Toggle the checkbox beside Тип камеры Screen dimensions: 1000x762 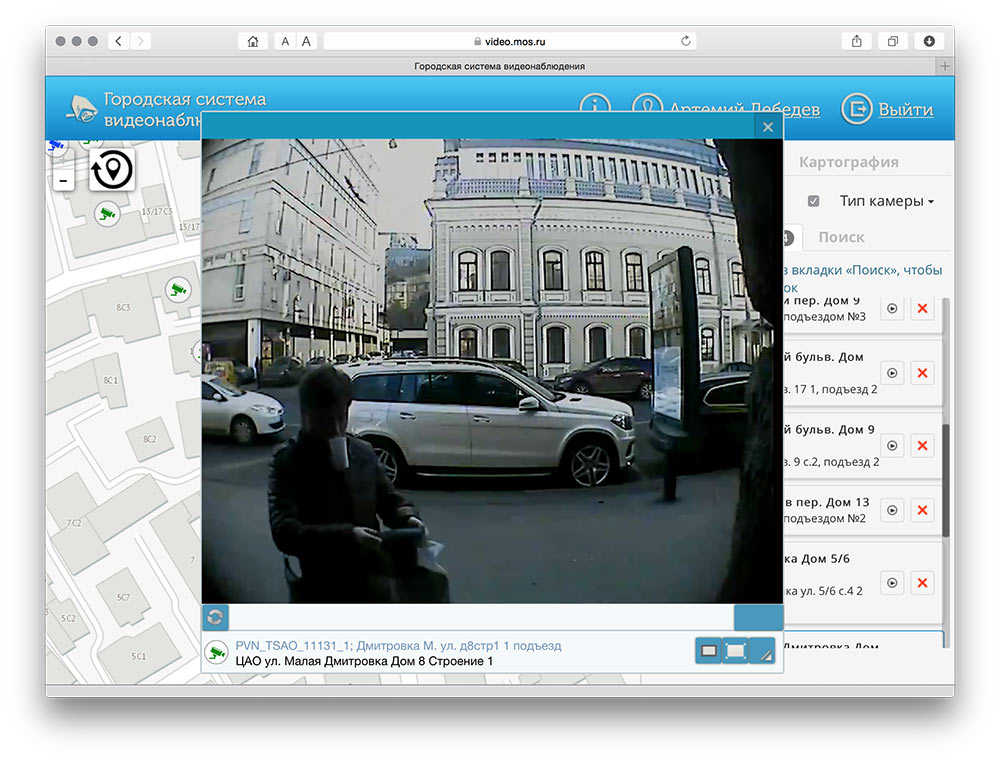pyautogui.click(x=814, y=201)
